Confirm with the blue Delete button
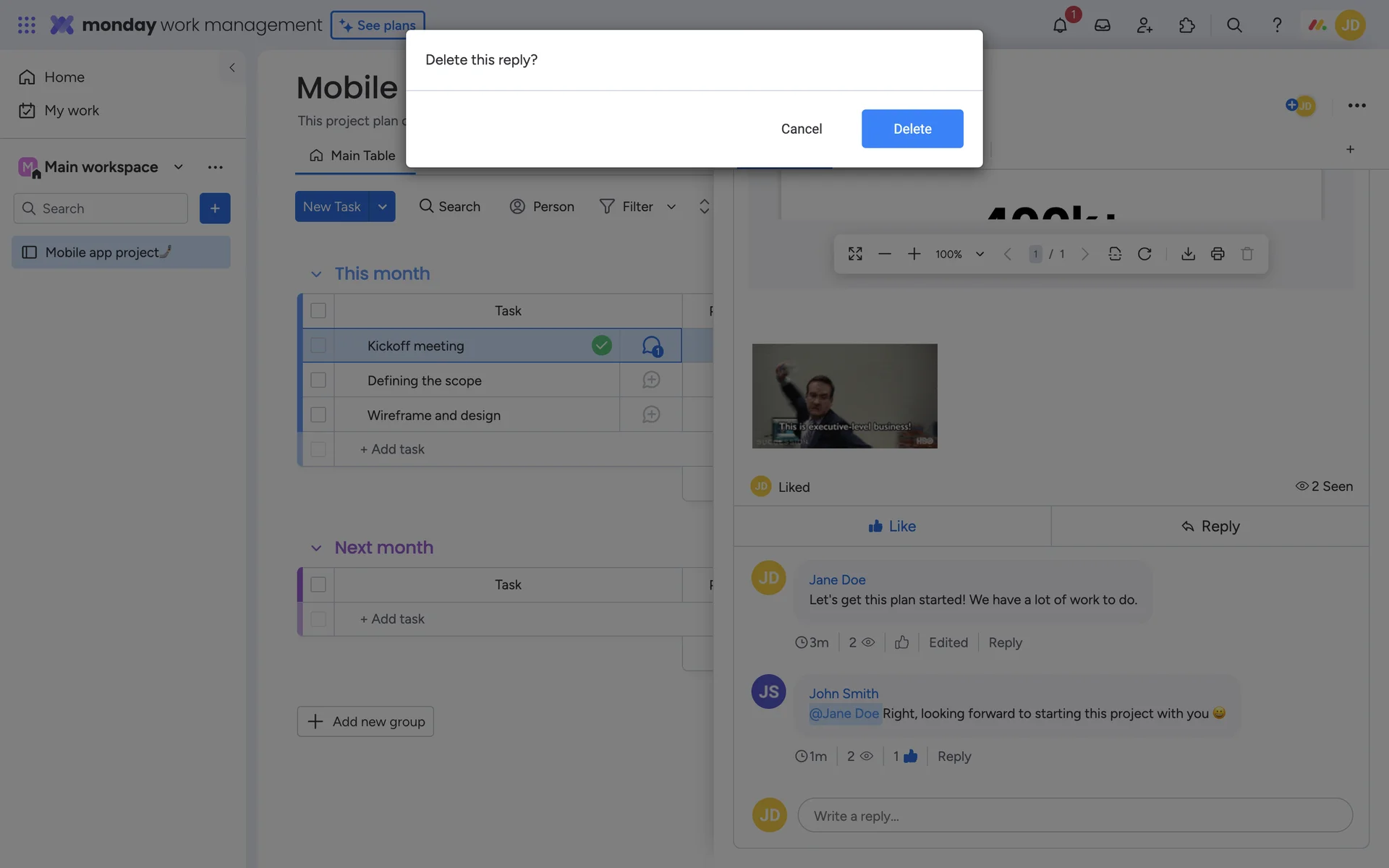The width and height of the screenshot is (1389, 868). [912, 129]
